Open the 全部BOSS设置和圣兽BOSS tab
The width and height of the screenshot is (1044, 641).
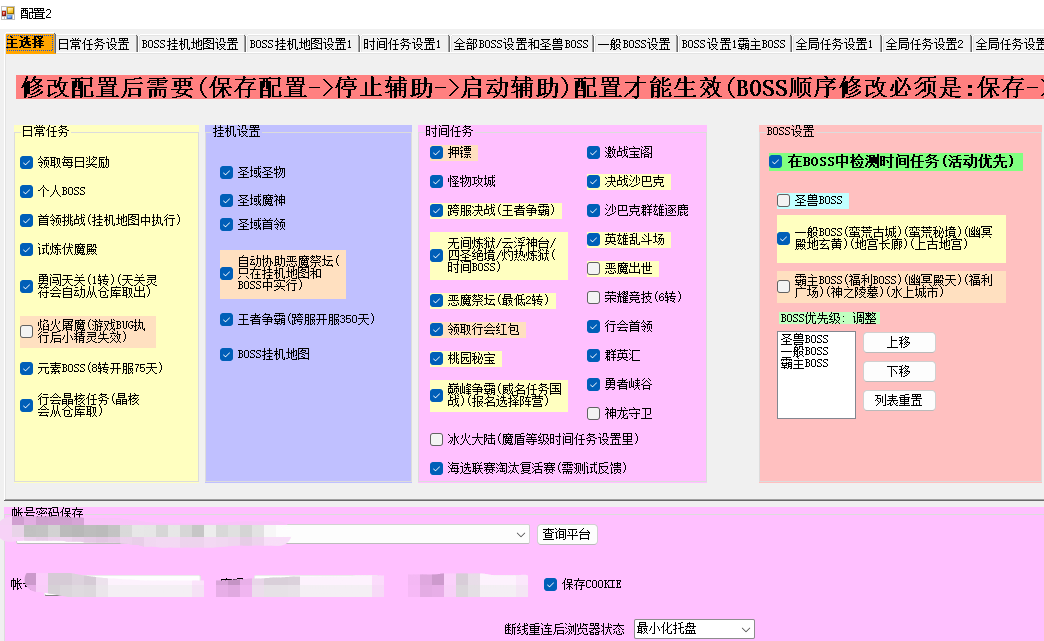521,44
